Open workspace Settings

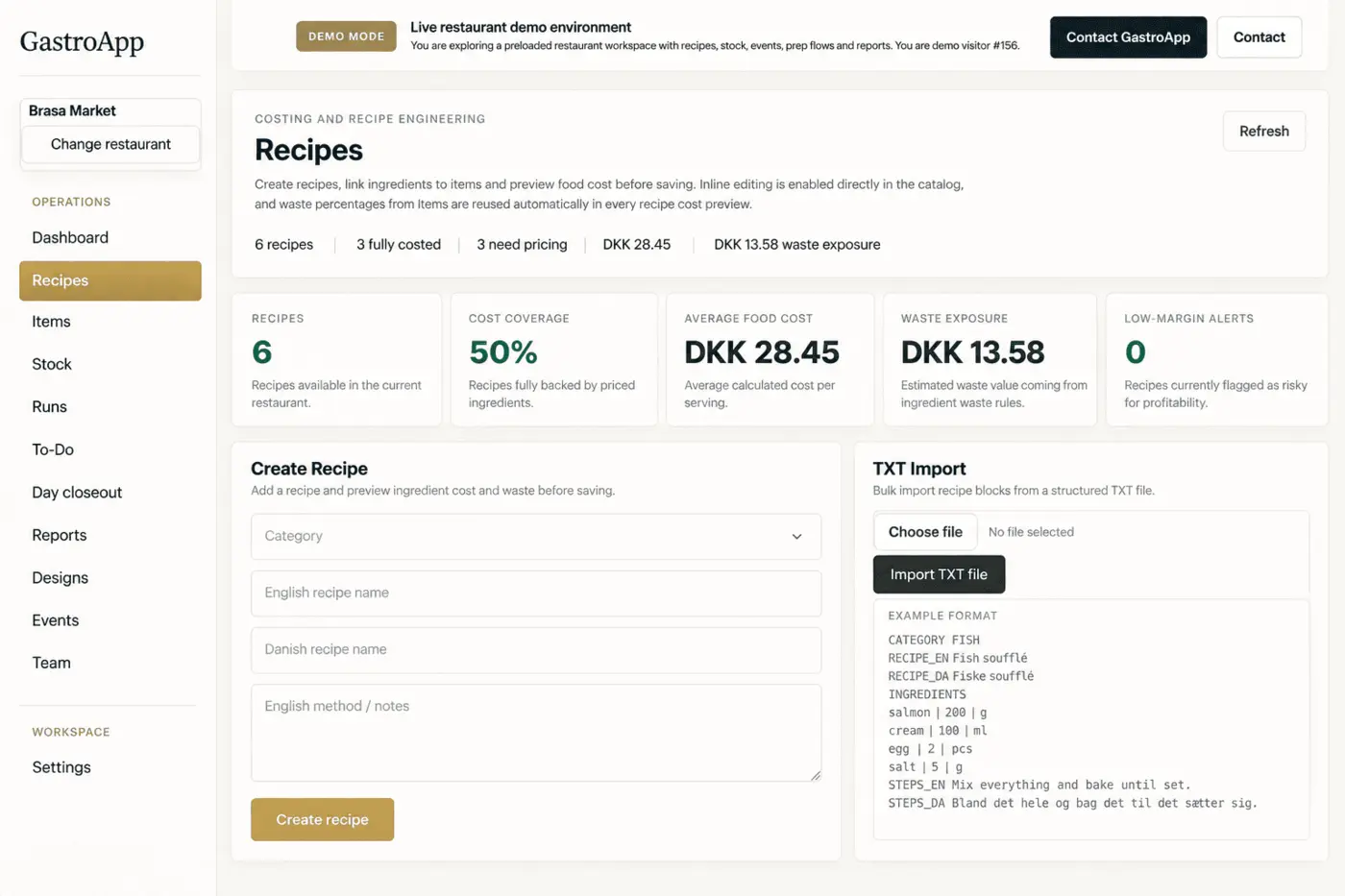(x=61, y=767)
